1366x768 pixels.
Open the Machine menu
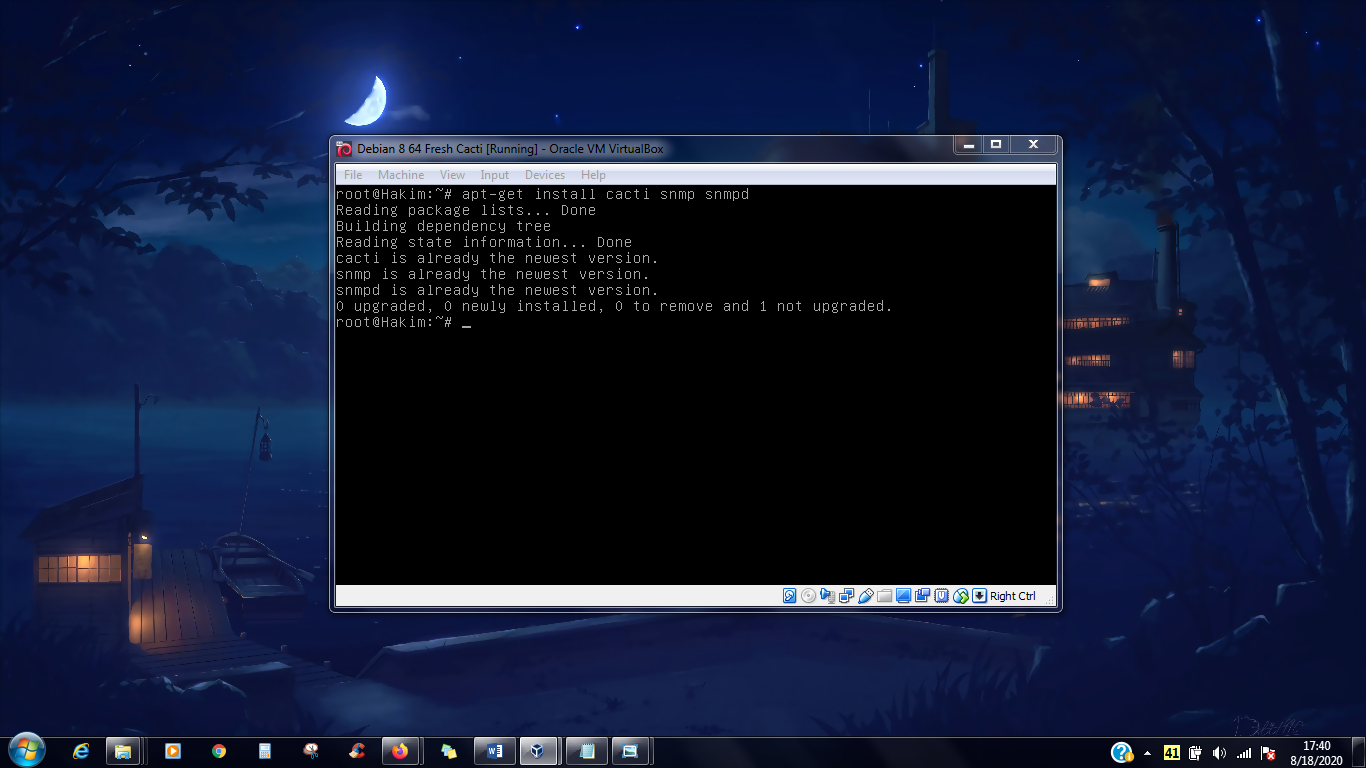[x=401, y=175]
